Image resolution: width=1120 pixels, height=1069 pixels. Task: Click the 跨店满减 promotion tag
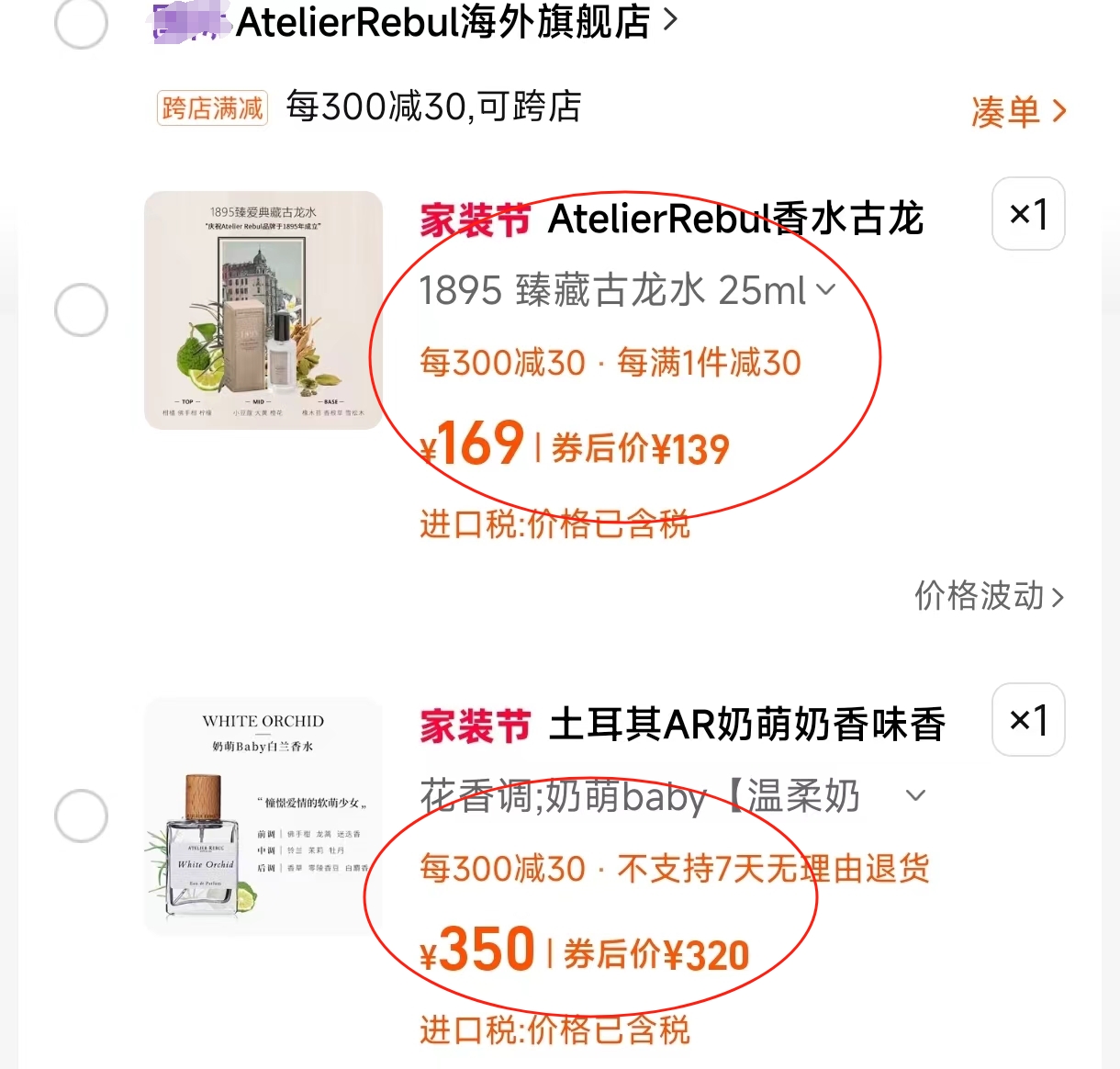click(212, 108)
